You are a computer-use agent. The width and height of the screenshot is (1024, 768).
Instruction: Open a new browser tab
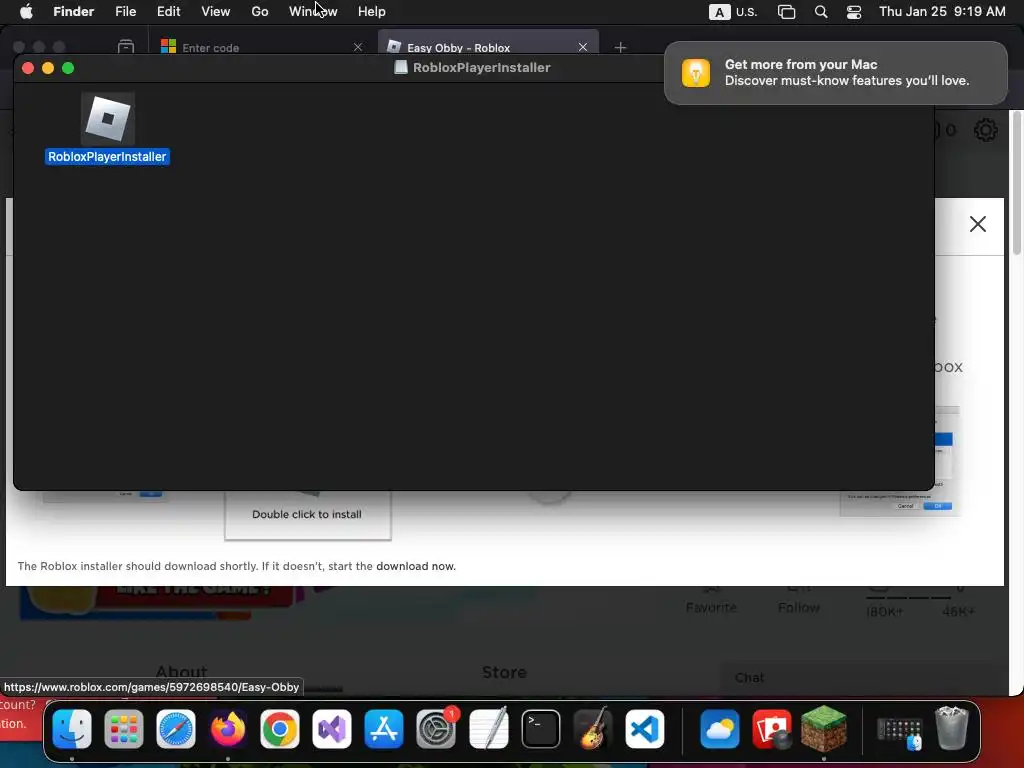coord(620,48)
